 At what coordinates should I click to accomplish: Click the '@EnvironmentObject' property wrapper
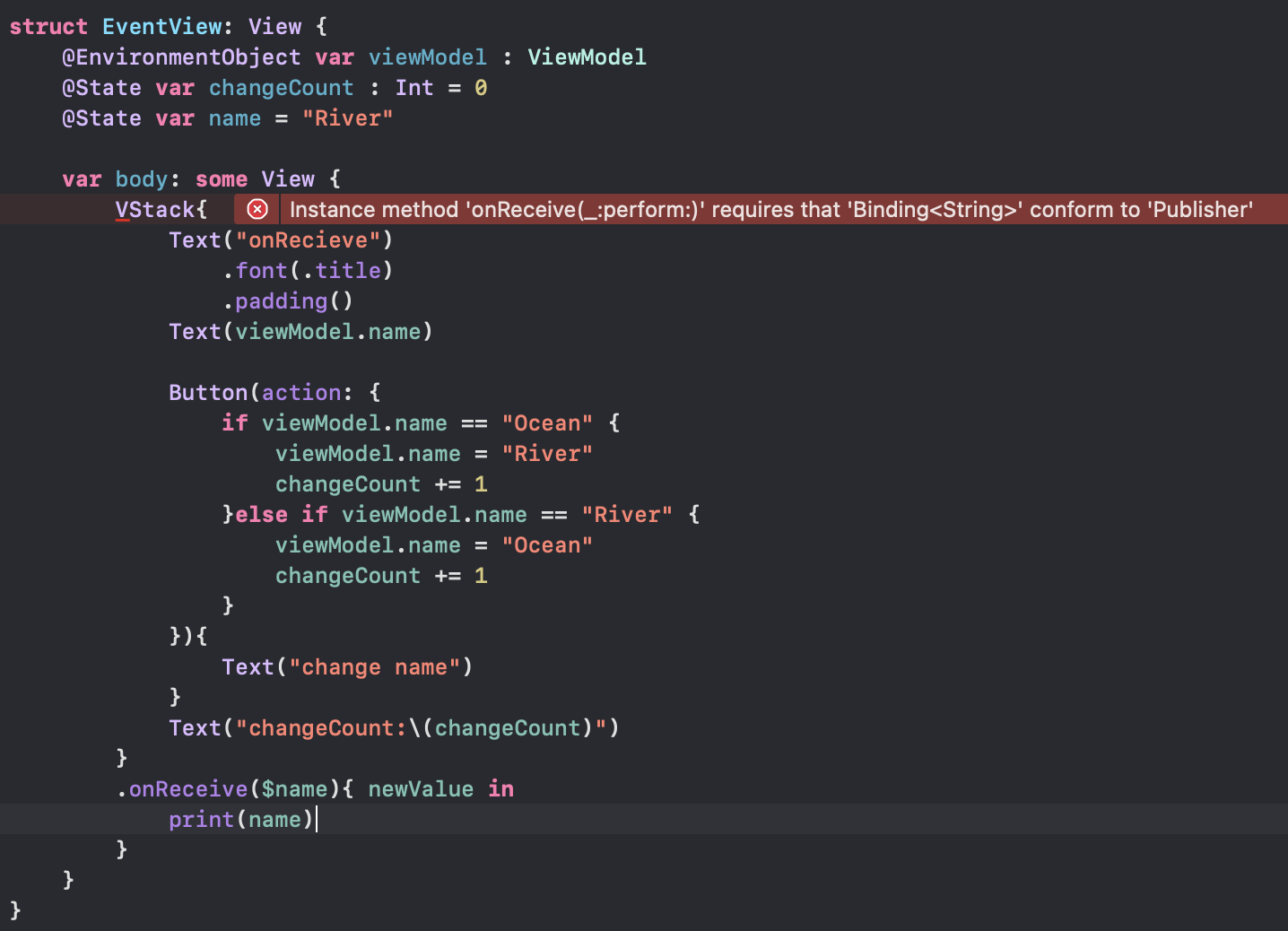point(181,57)
